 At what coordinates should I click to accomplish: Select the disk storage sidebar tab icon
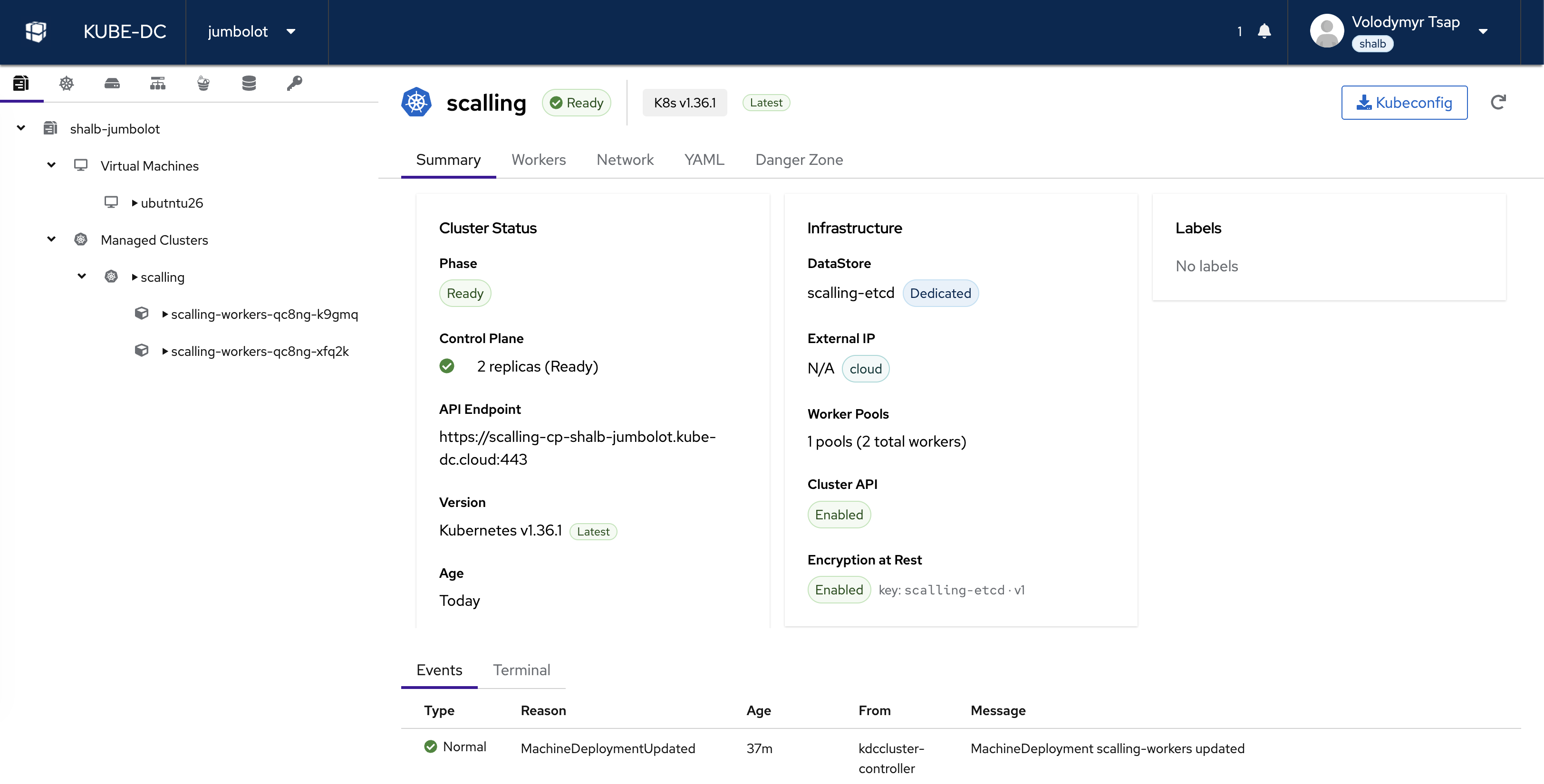[112, 83]
